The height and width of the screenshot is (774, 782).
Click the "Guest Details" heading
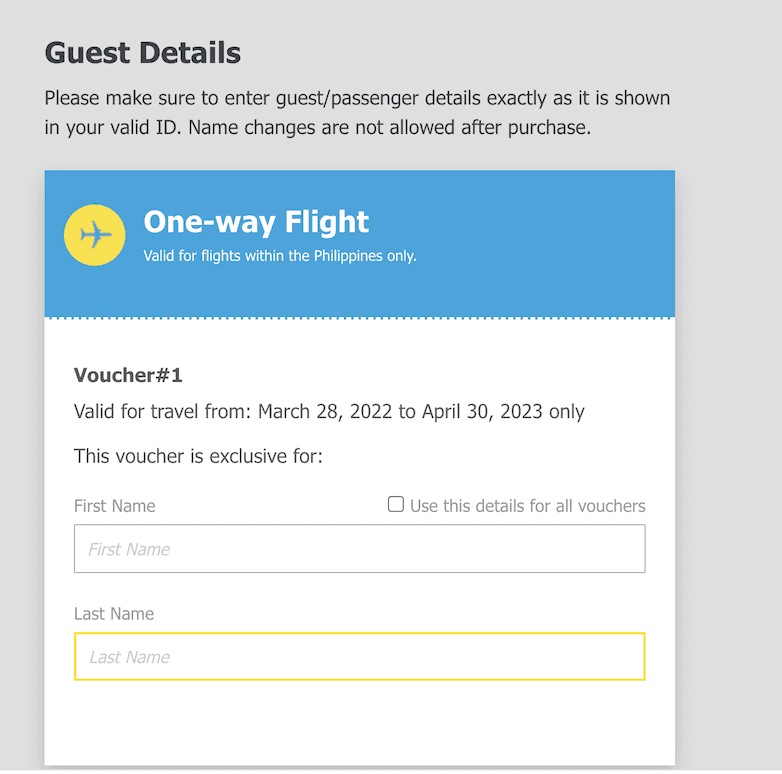click(143, 53)
